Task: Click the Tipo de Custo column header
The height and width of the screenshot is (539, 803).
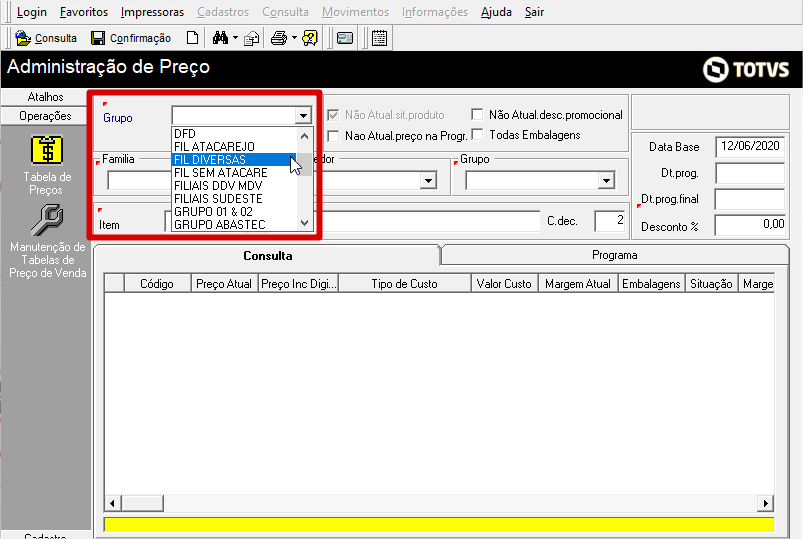Action: tap(405, 283)
